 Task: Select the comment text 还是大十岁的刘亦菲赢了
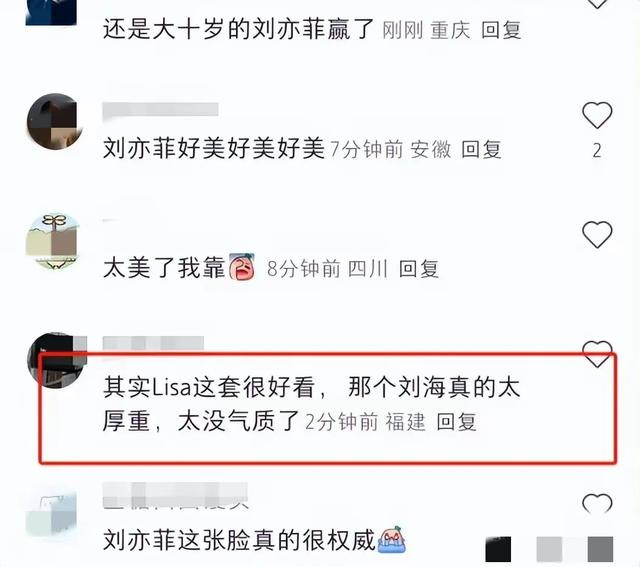click(238, 29)
